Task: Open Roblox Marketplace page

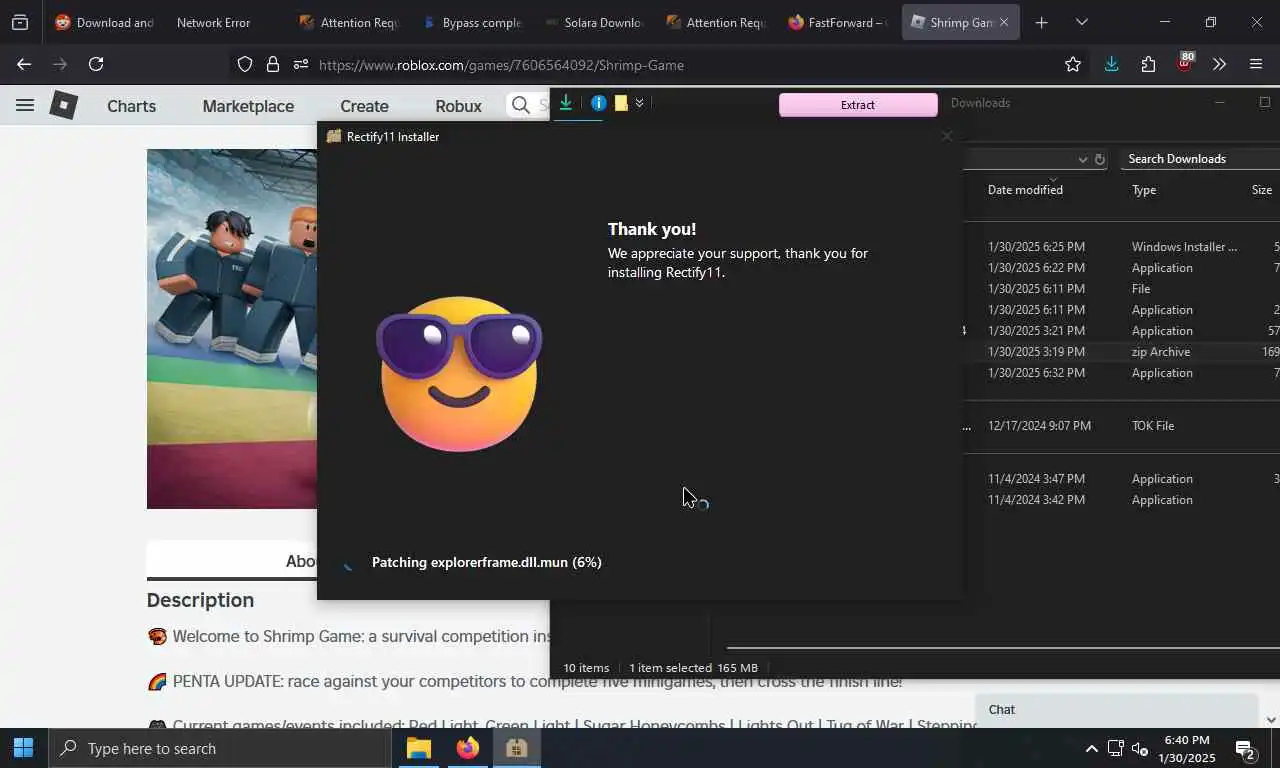Action: click(x=248, y=106)
